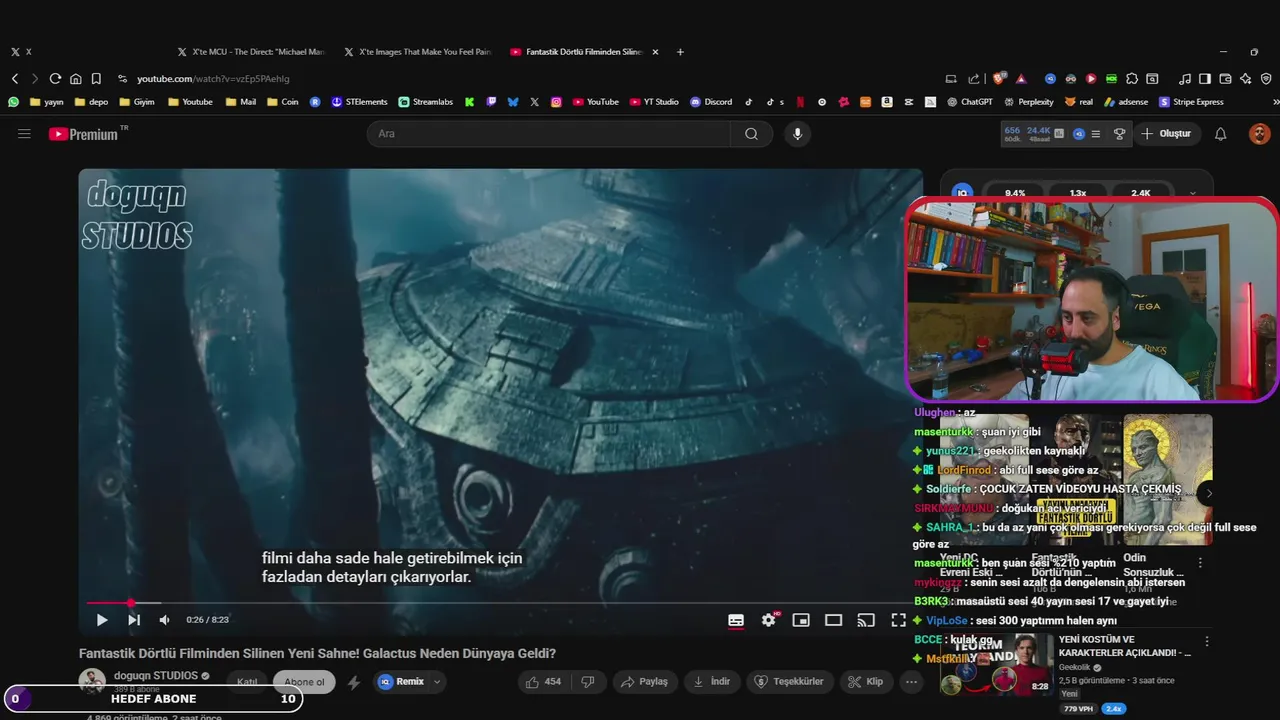
Task: Open 'Coin' bookmark folder
Action: (x=282, y=102)
